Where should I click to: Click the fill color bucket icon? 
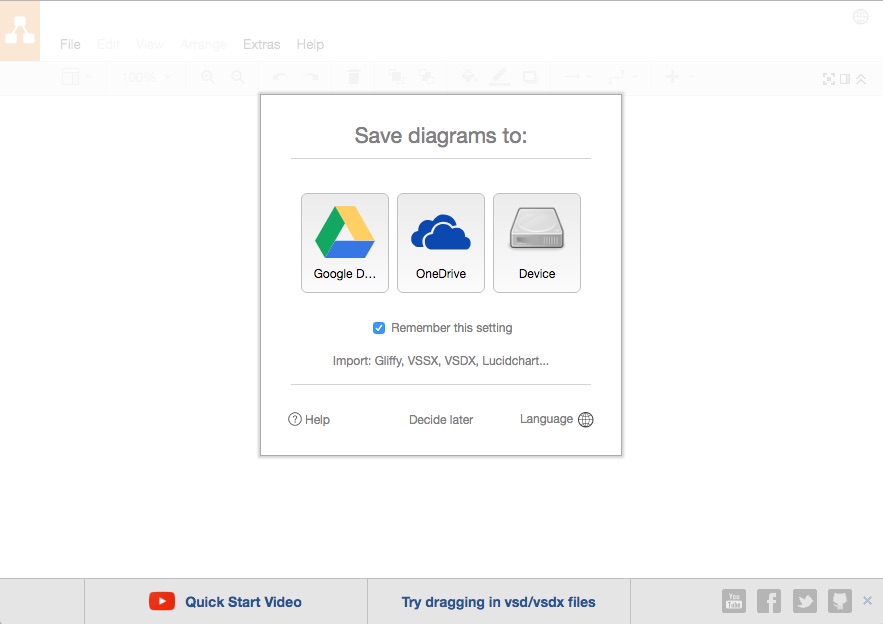click(469, 76)
